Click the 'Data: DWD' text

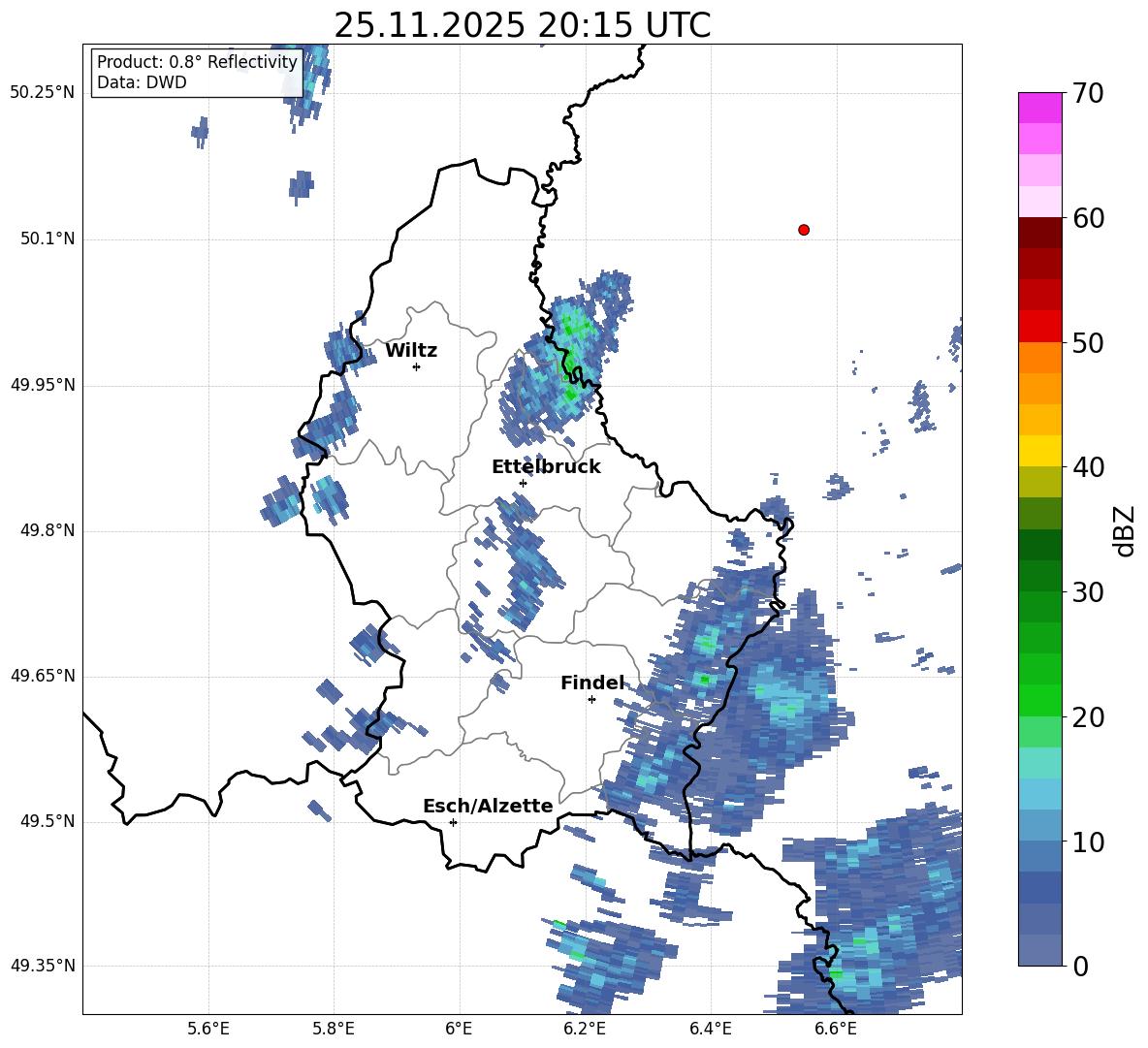[x=142, y=82]
